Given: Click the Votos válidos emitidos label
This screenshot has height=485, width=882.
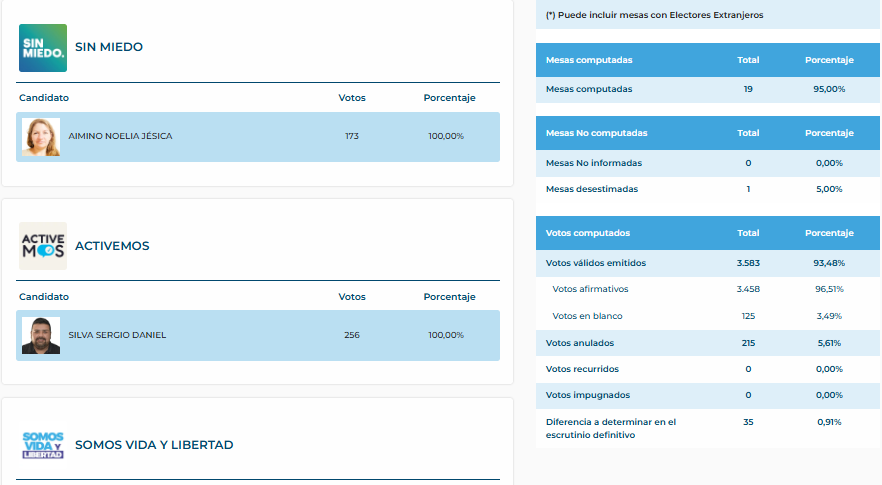Looking at the screenshot, I should (596, 263).
